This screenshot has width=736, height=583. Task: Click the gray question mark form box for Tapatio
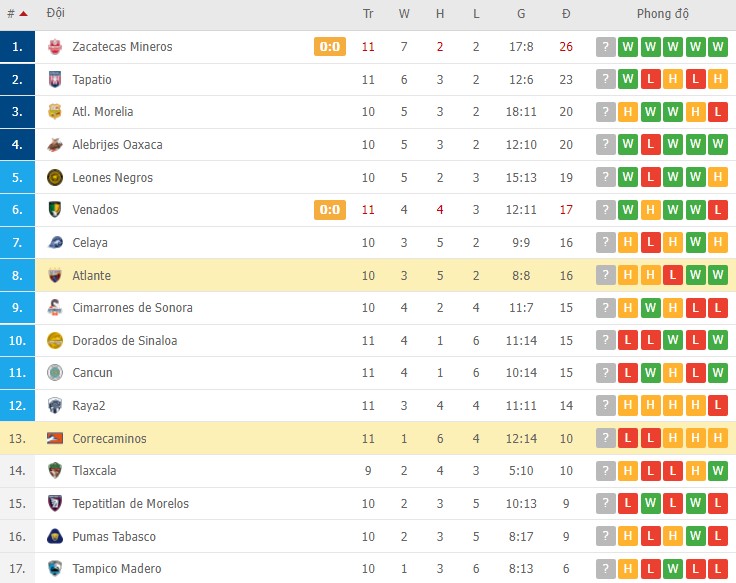(605, 80)
